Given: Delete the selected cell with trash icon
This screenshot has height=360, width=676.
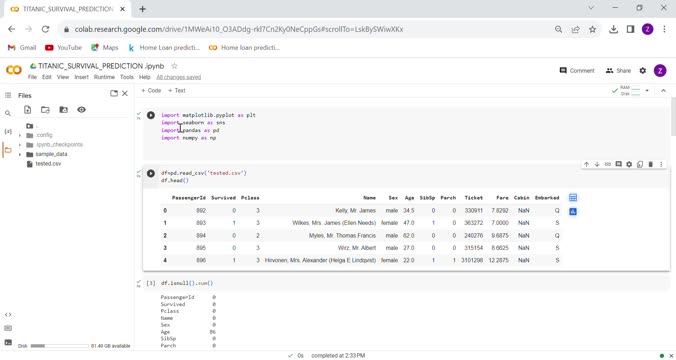Looking at the screenshot, I should click(651, 164).
